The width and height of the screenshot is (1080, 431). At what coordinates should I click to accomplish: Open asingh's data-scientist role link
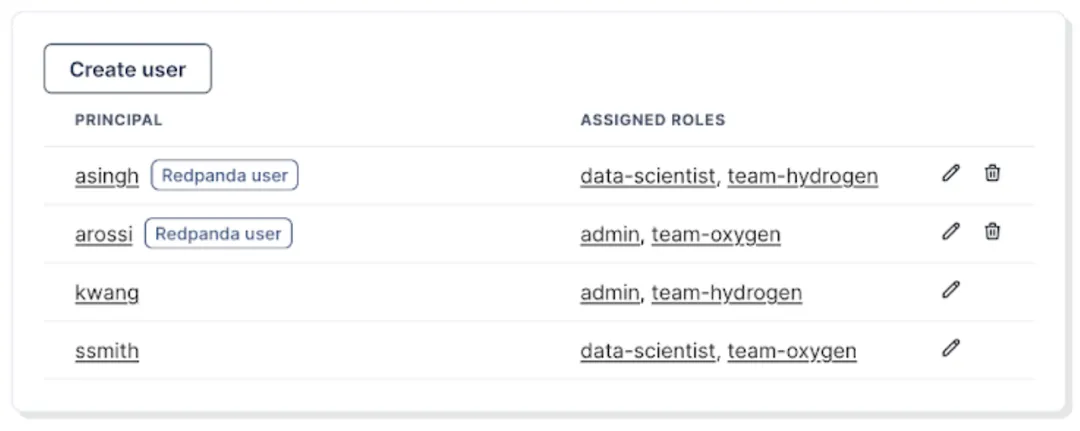648,177
